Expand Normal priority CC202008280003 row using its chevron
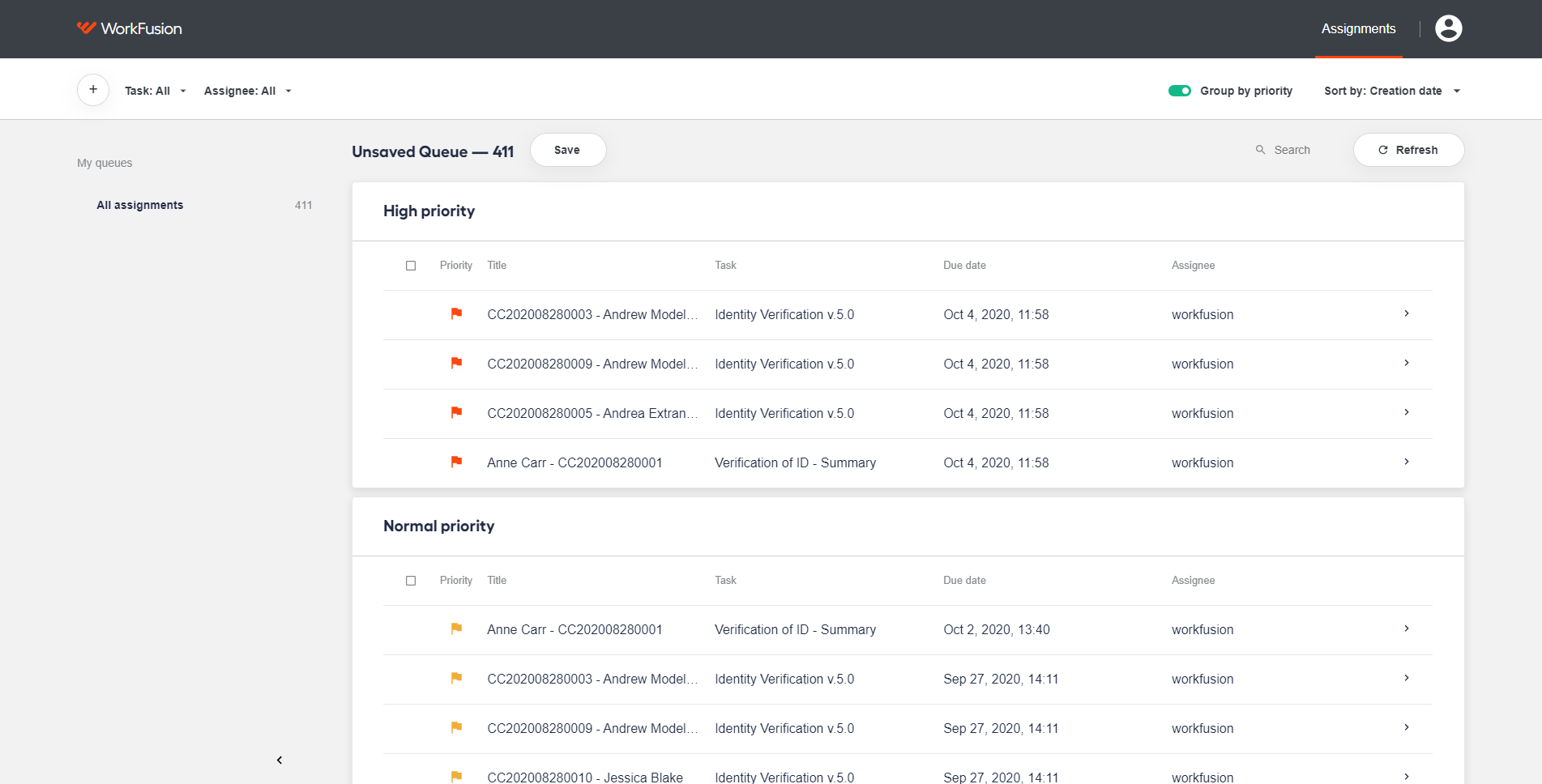This screenshot has height=784, width=1542. click(x=1407, y=678)
